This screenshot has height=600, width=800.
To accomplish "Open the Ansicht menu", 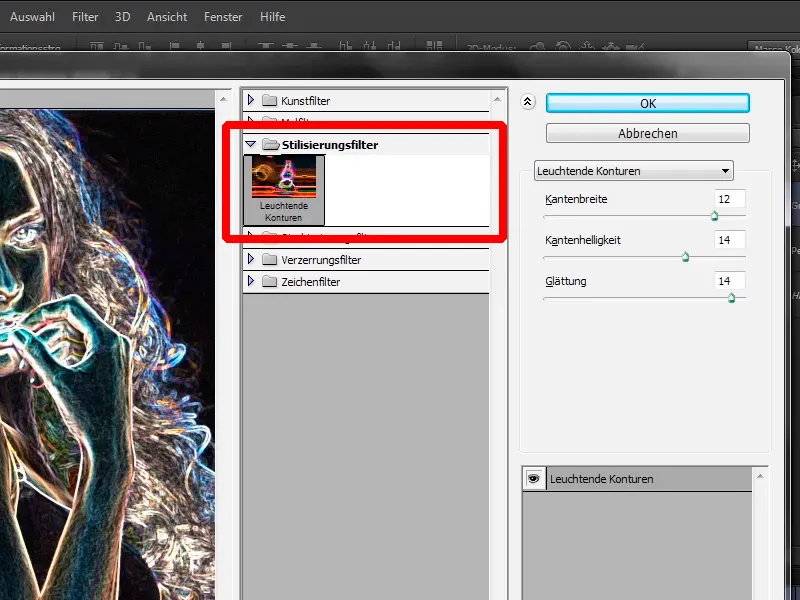I will pyautogui.click(x=167, y=17).
